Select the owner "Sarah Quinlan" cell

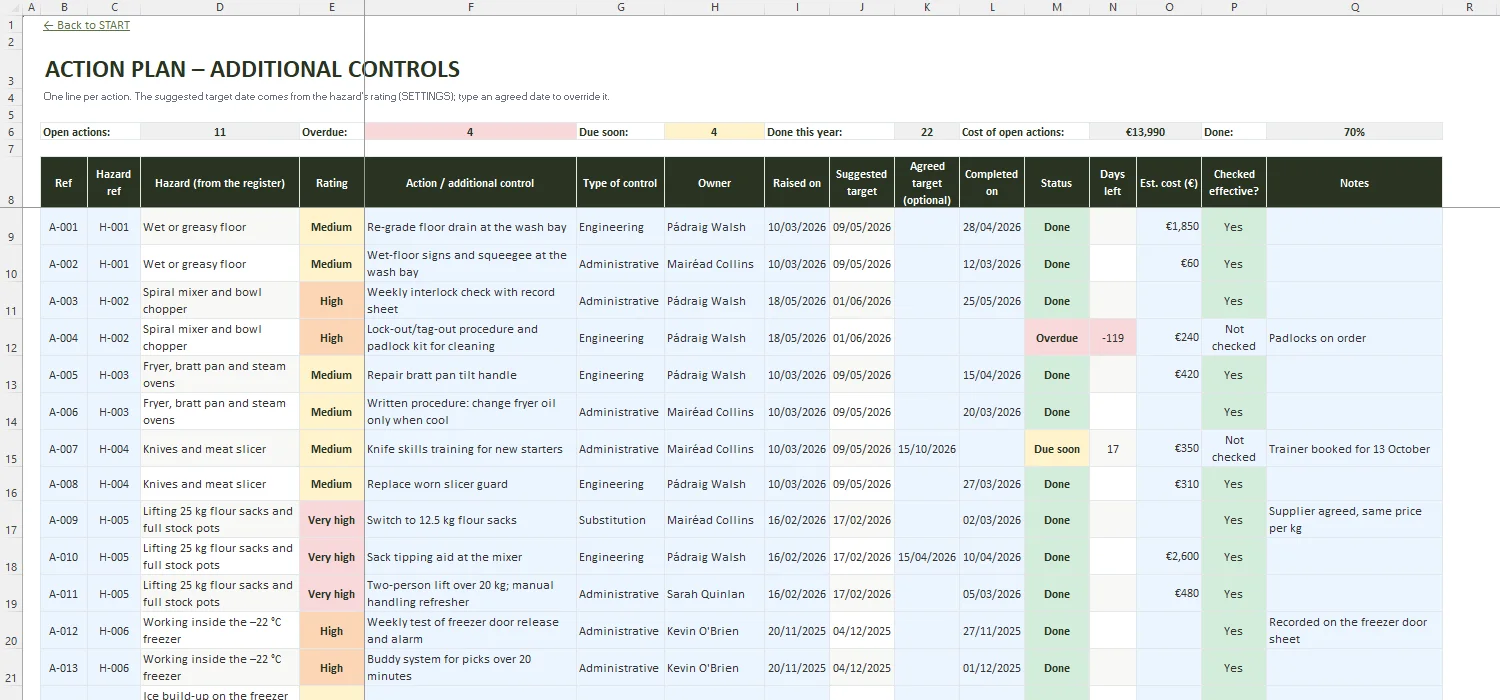[714, 594]
